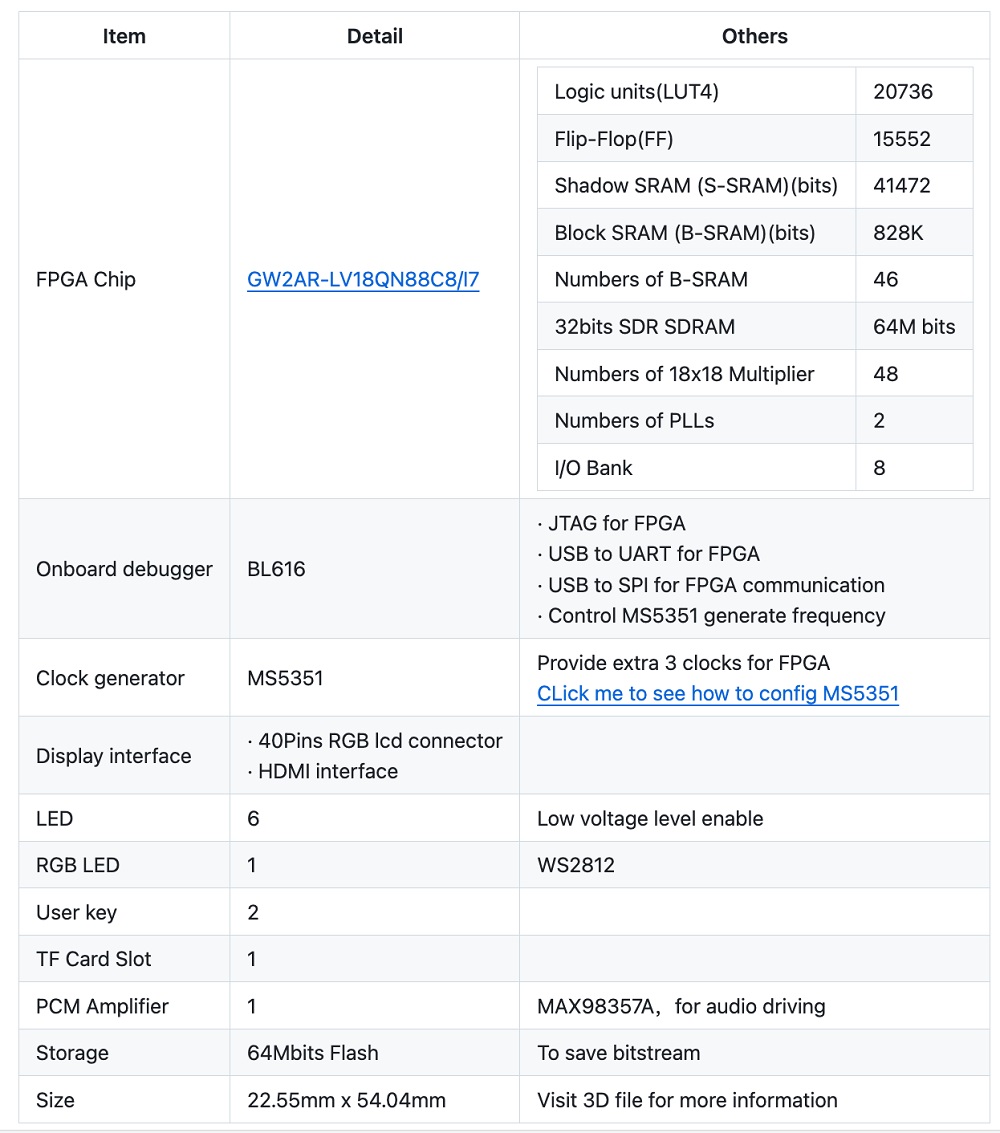The height and width of the screenshot is (1133, 1000).
Task: Click the "Item" column header
Action: tap(124, 37)
